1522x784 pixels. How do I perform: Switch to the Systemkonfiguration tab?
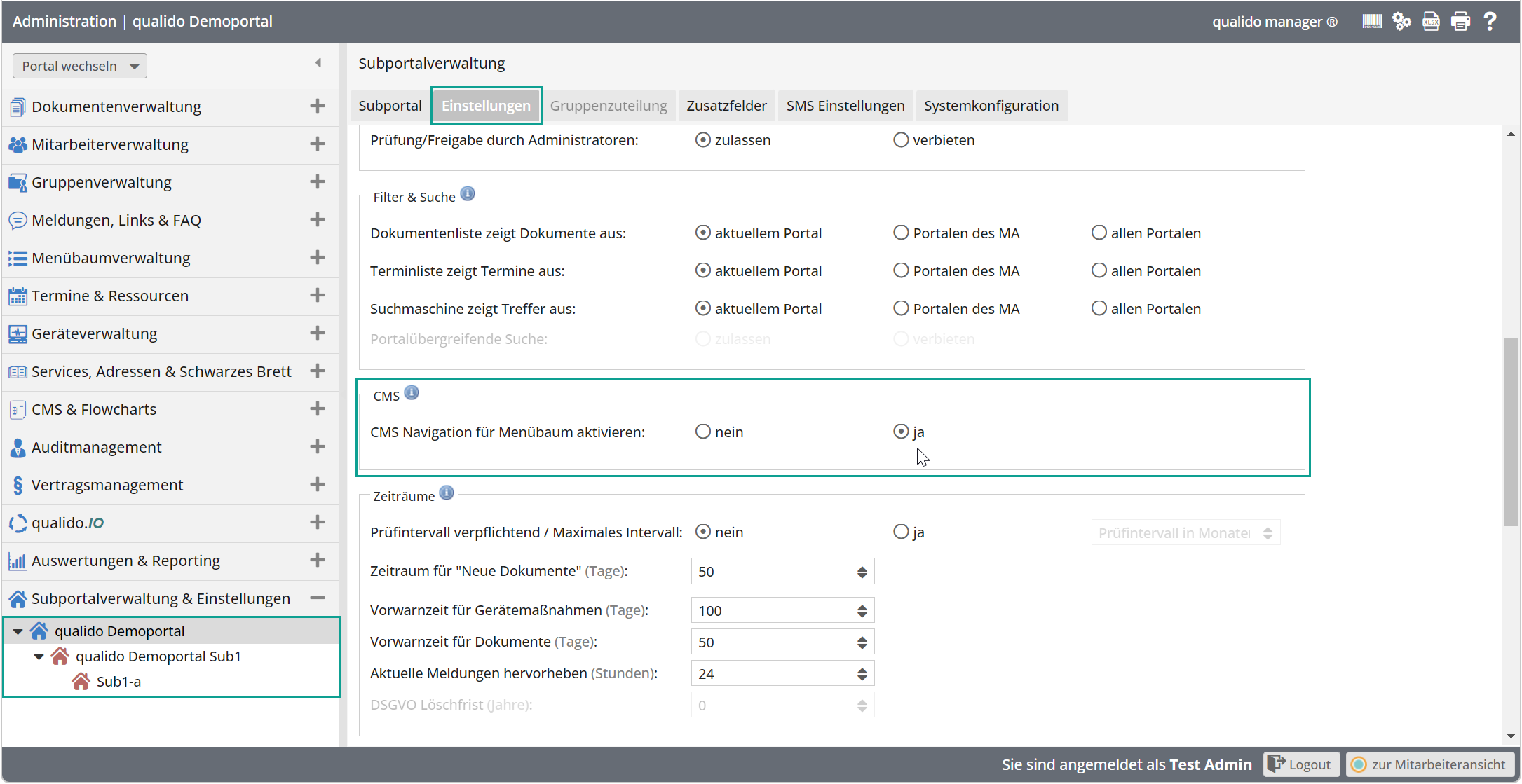pos(991,106)
